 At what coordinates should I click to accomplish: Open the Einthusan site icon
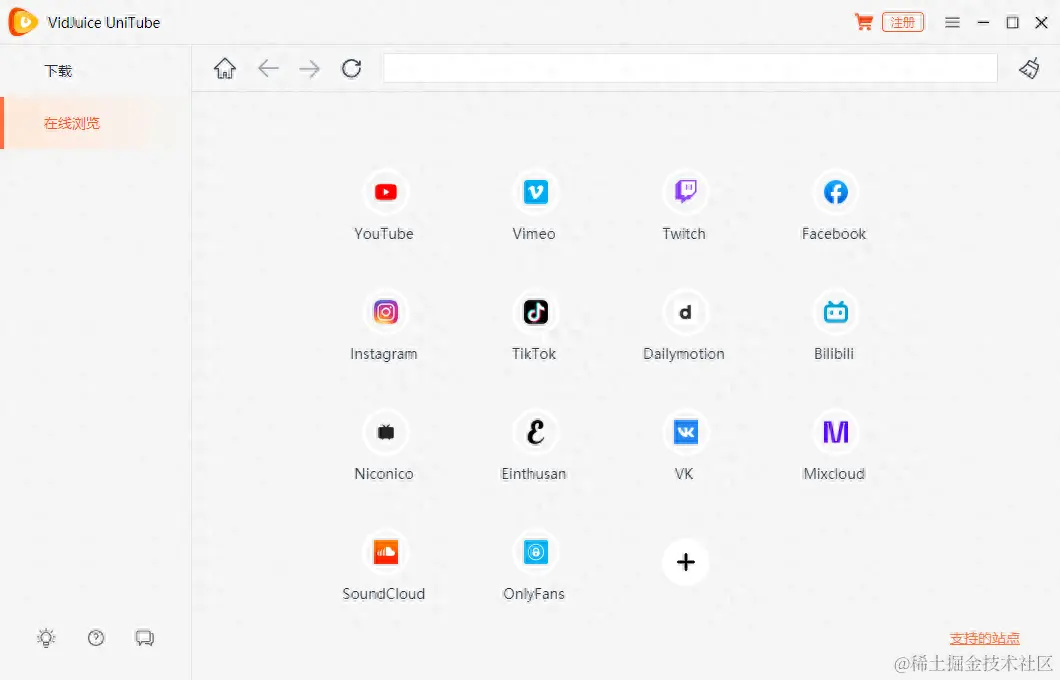pos(535,432)
